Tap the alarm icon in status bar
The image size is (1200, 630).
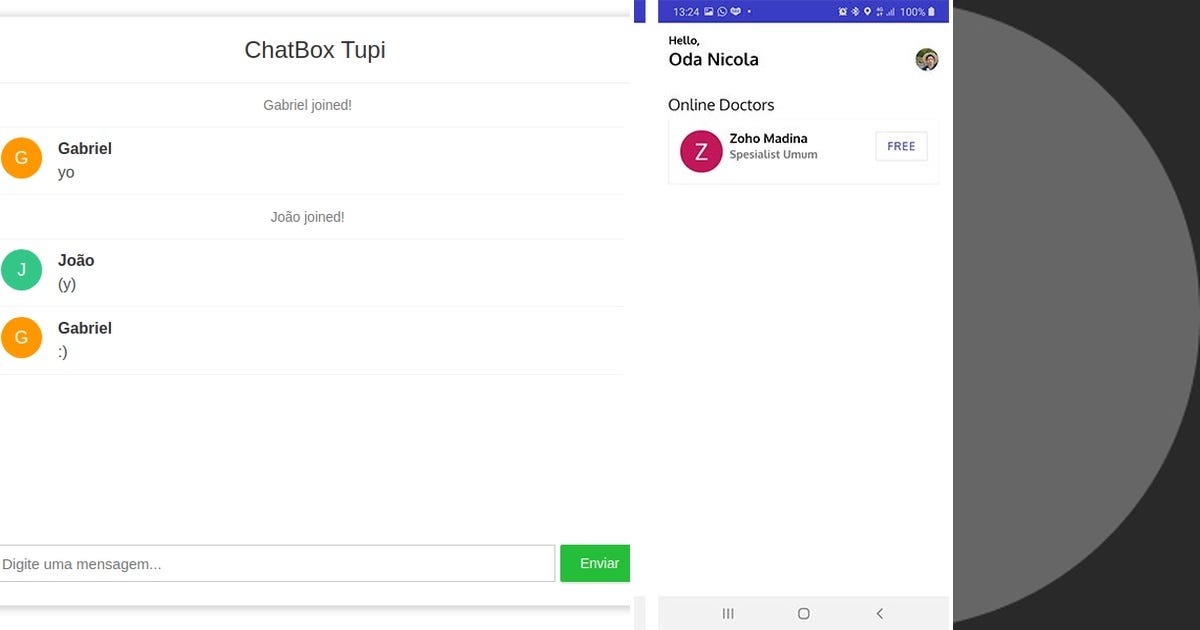843,12
